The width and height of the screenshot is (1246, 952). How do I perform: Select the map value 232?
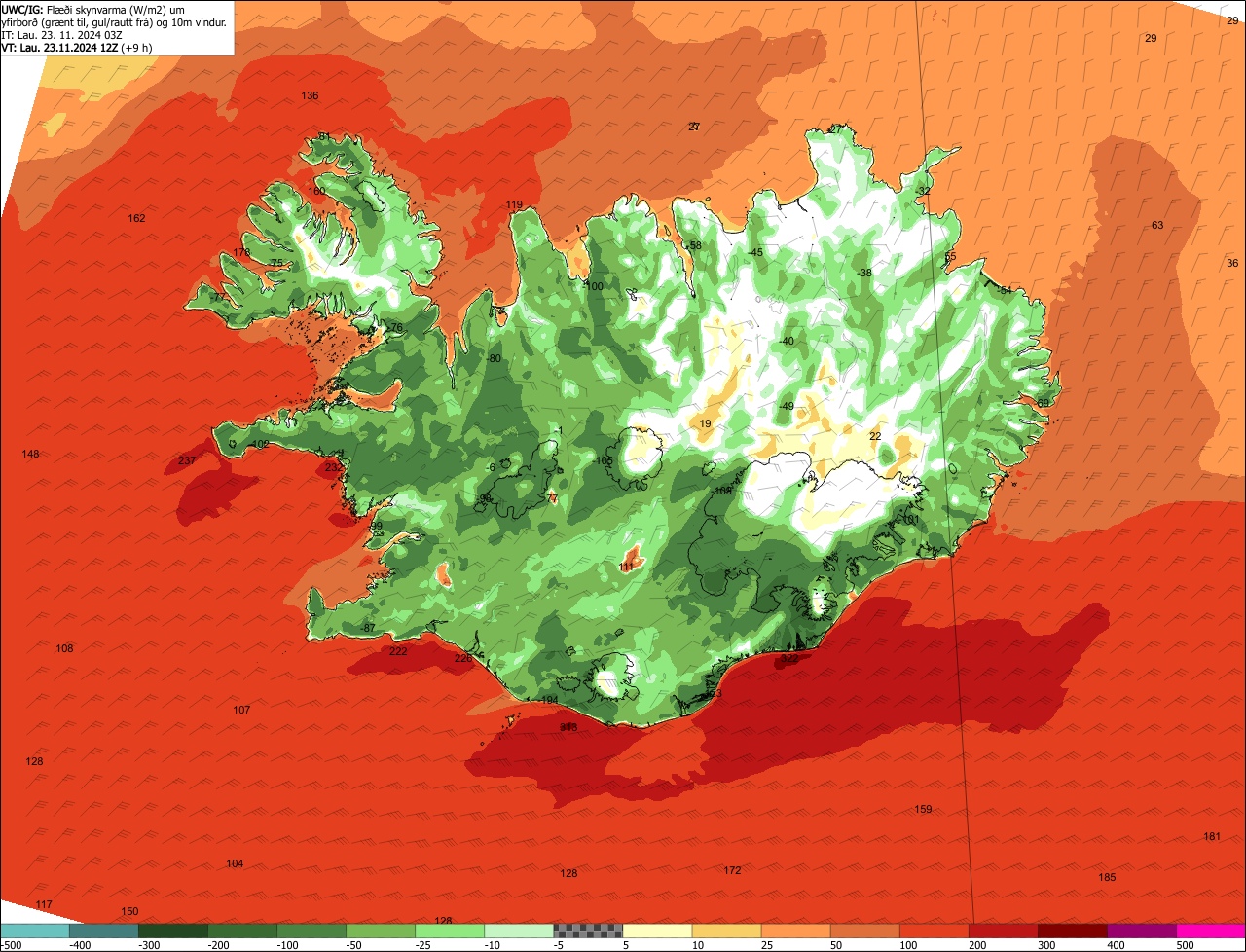tap(334, 467)
